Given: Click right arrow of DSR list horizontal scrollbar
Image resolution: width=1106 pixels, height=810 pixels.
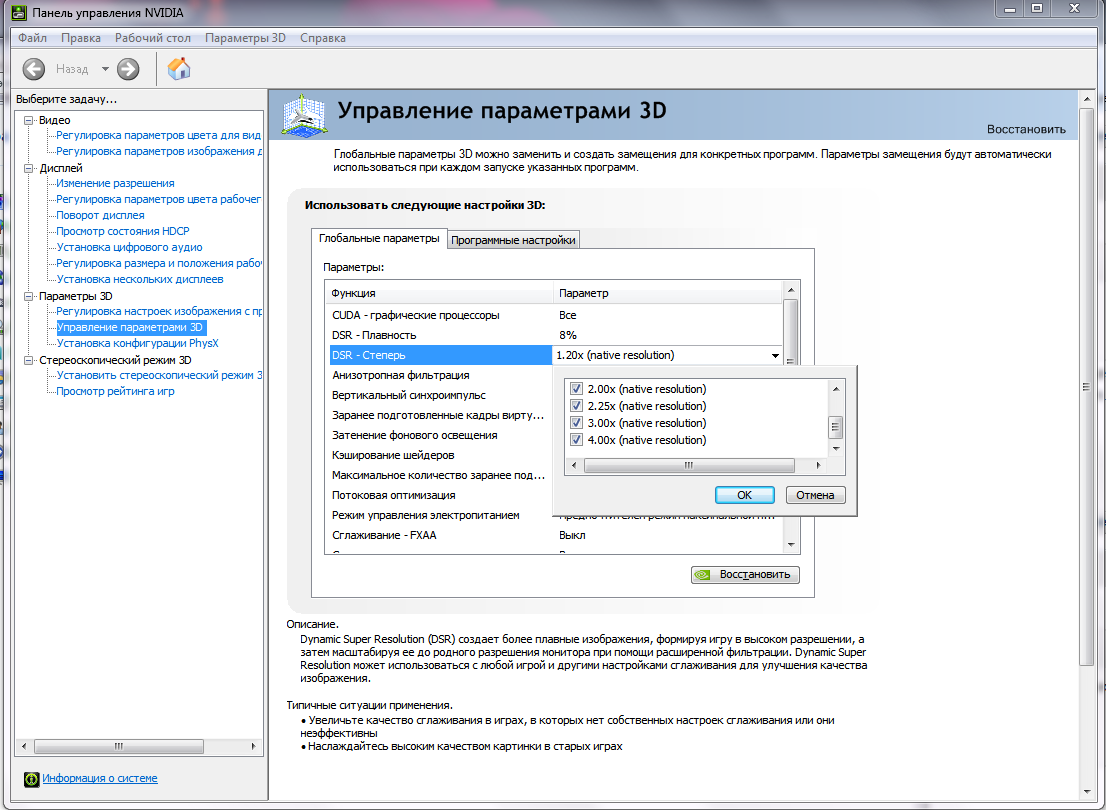Looking at the screenshot, I should (818, 466).
